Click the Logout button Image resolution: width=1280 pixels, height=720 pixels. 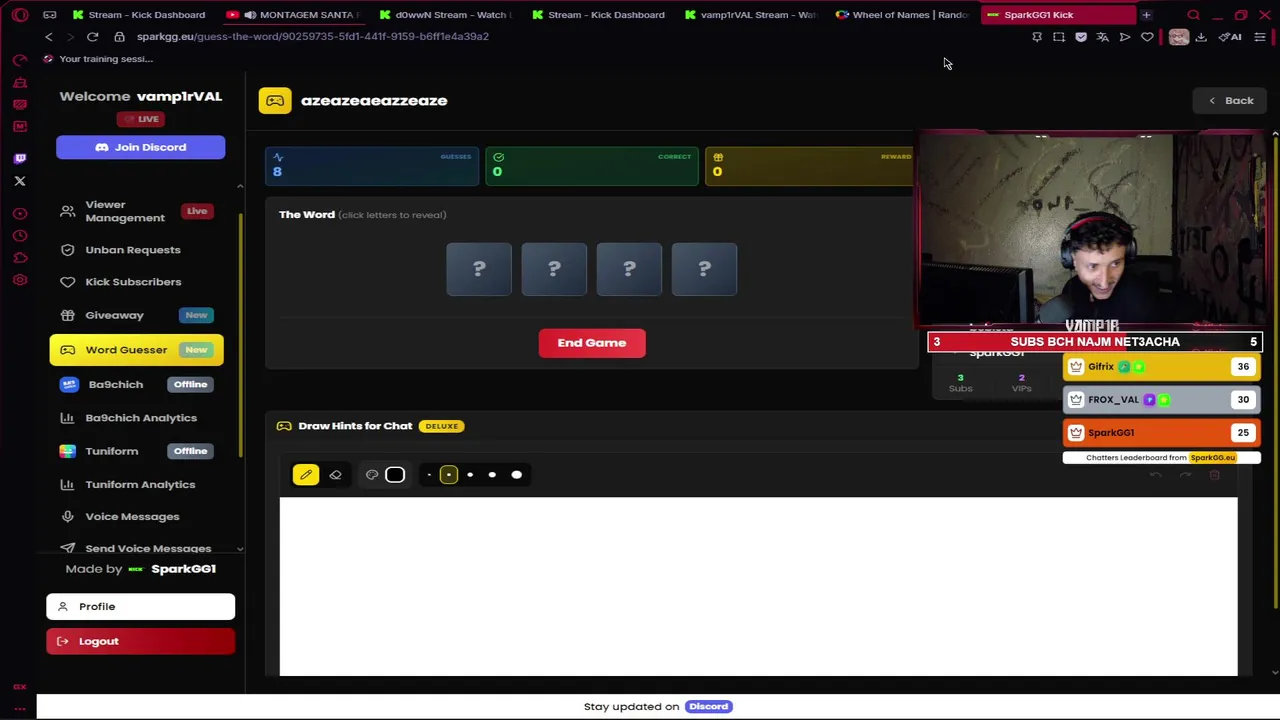click(140, 641)
